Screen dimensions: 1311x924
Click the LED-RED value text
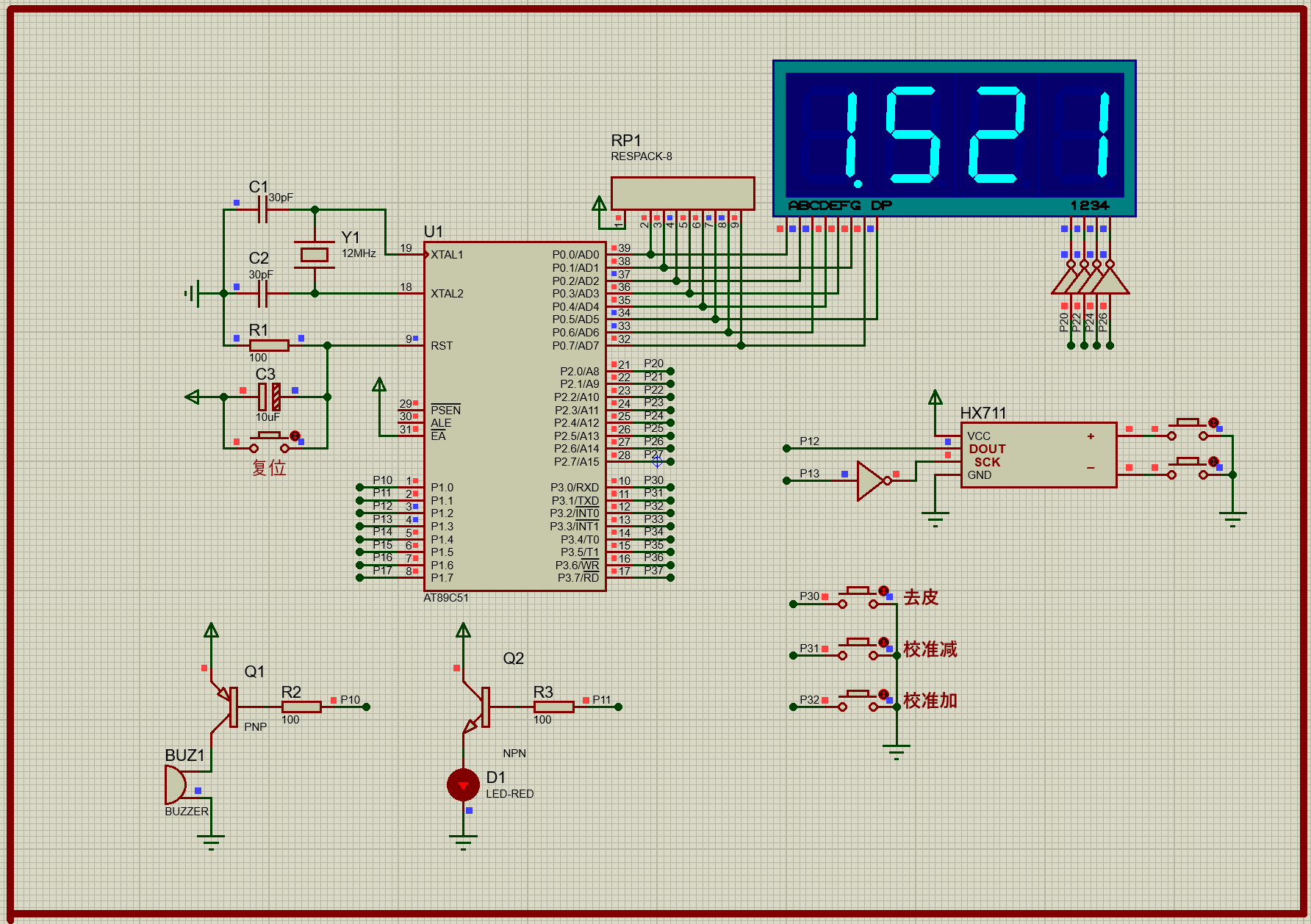pos(510,794)
